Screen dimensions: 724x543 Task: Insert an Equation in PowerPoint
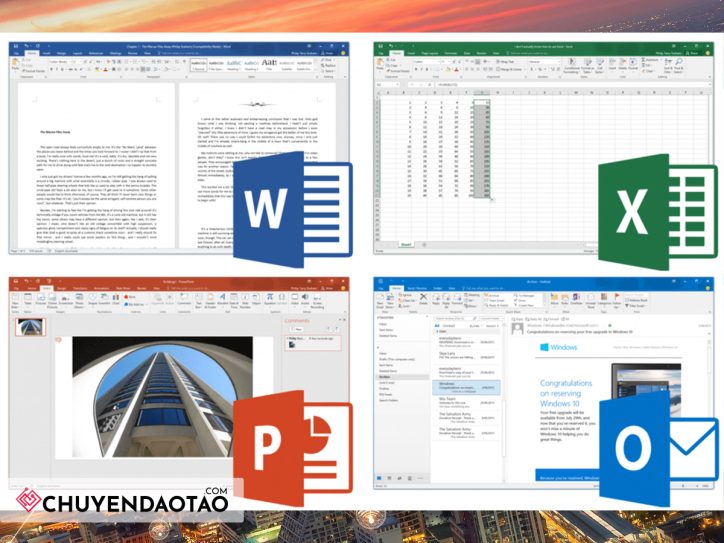269,299
